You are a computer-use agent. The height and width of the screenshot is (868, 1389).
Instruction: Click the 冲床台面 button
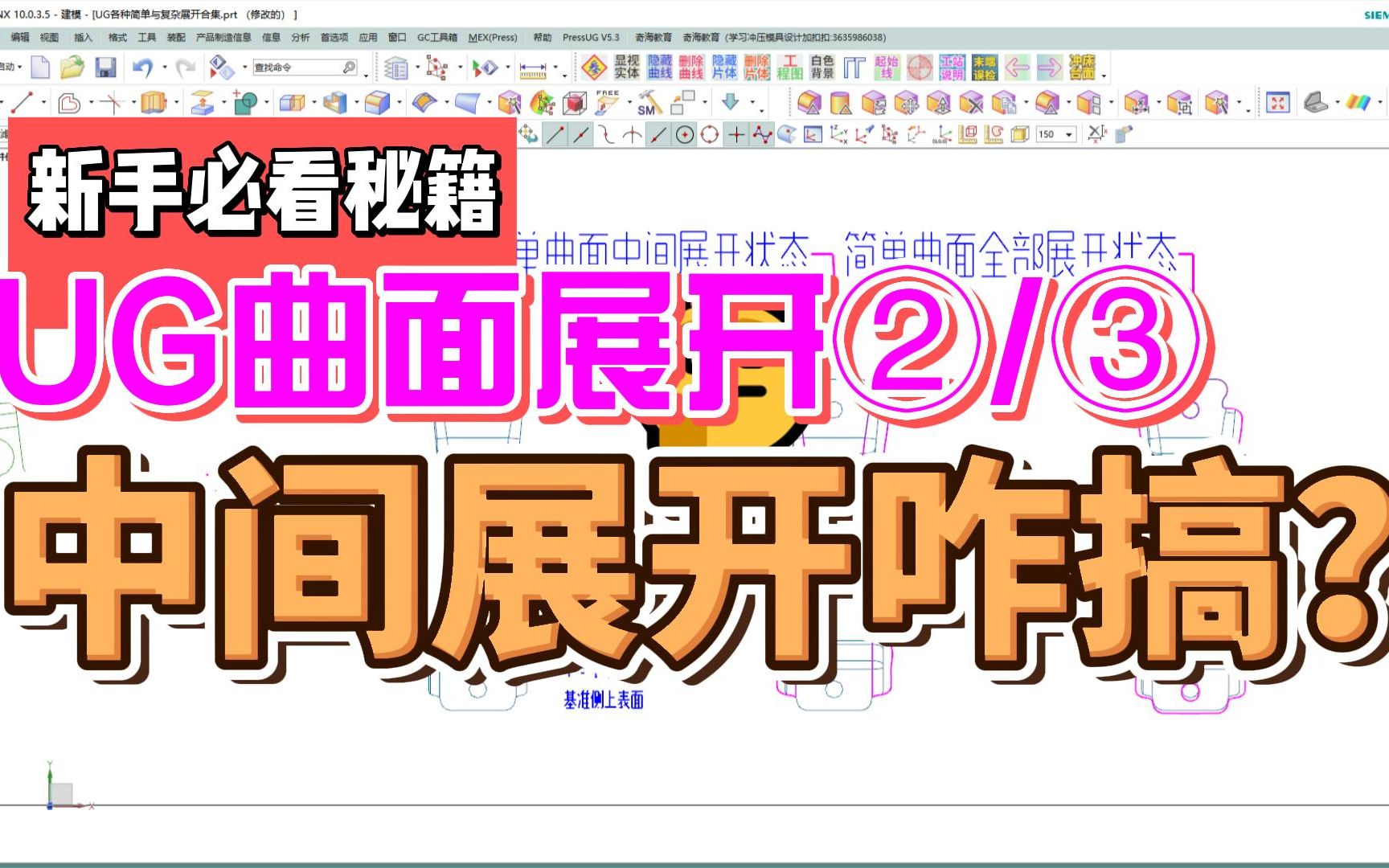pyautogui.click(x=1082, y=67)
